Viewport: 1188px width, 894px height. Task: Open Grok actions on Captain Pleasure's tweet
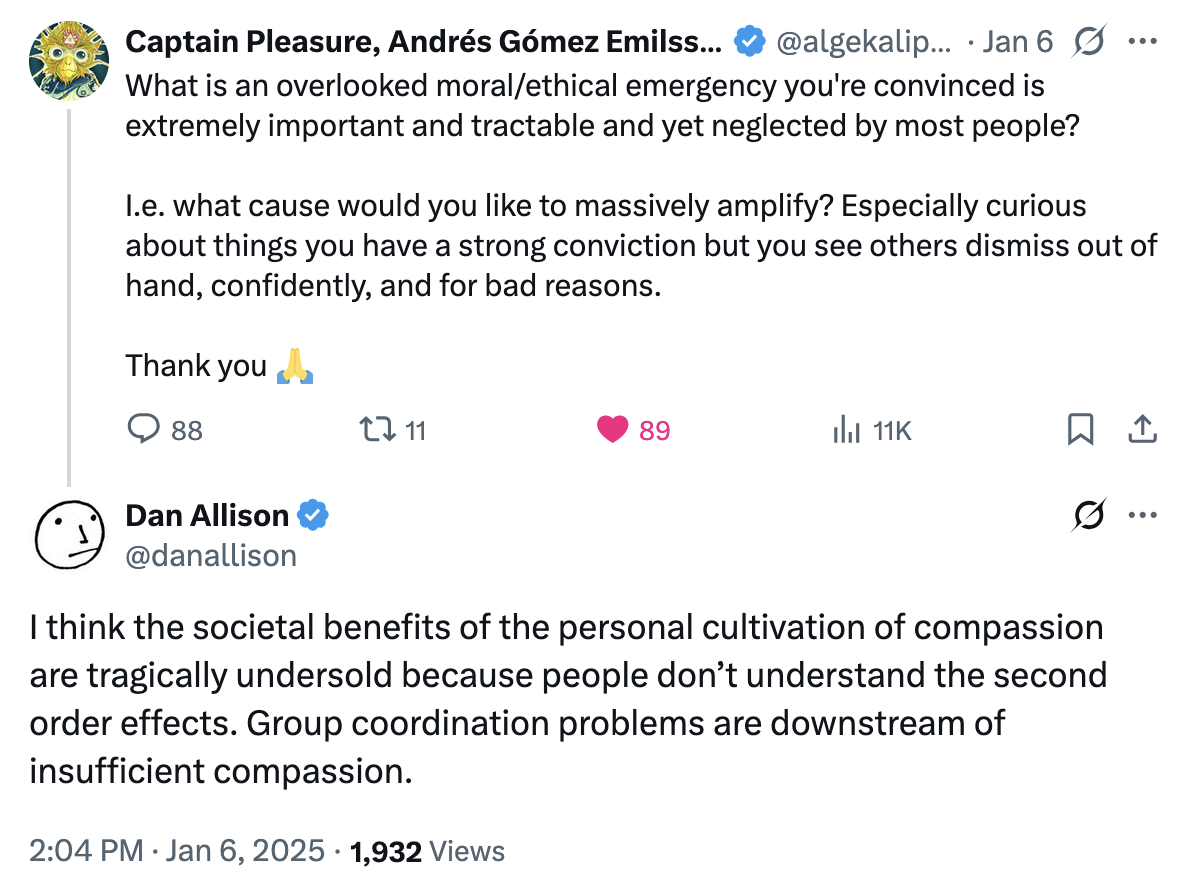1090,41
